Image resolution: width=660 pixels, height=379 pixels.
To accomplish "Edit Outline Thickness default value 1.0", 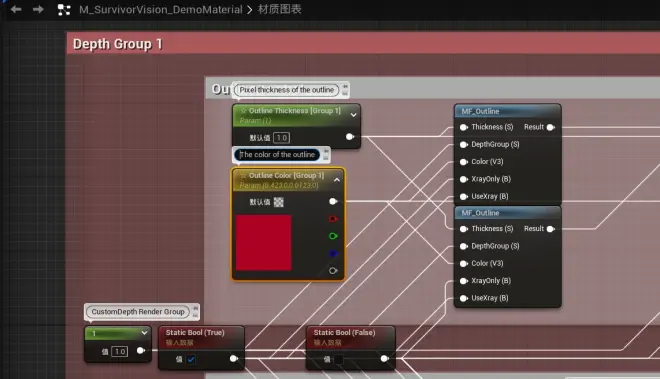I will tap(282, 138).
